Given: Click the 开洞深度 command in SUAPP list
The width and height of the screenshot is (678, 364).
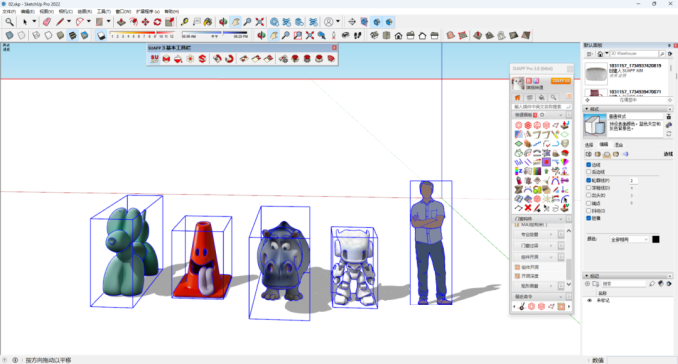Looking at the screenshot, I should (x=530, y=276).
